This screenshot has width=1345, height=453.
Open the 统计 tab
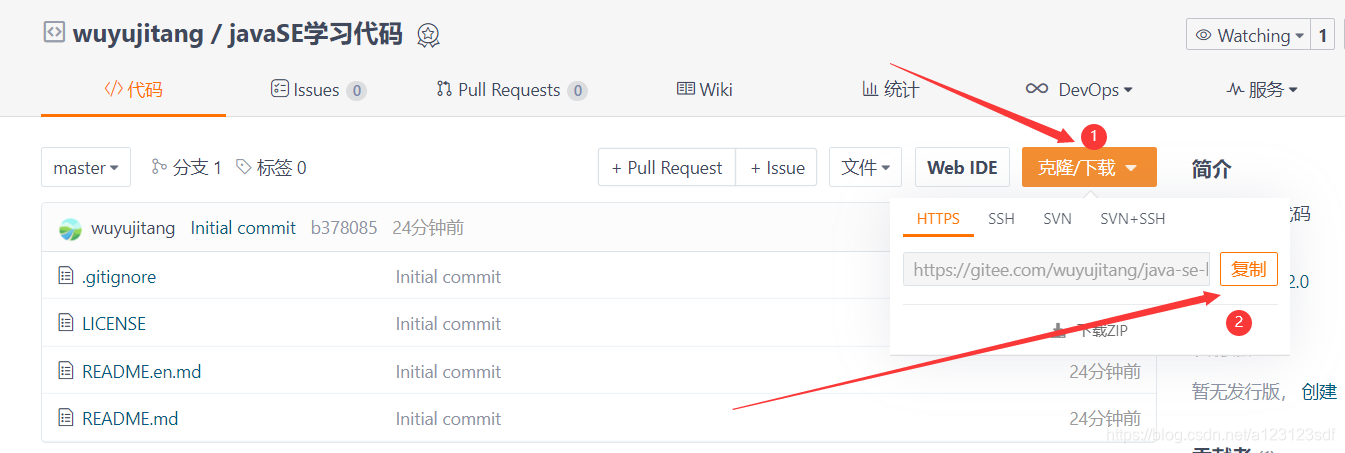click(890, 90)
